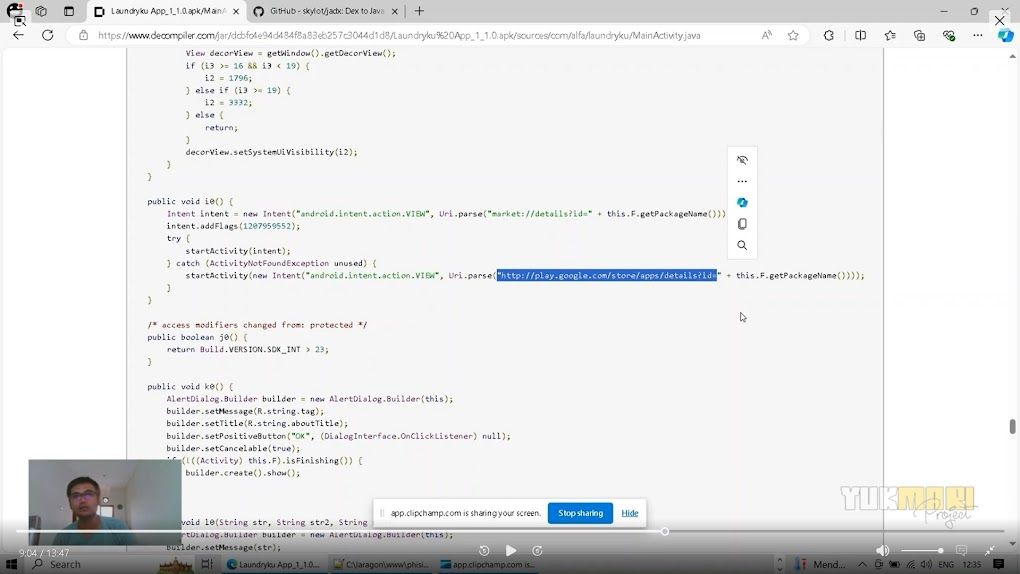Open Browser essentials heart icon
This screenshot has height=574, width=1020.
[948, 35]
